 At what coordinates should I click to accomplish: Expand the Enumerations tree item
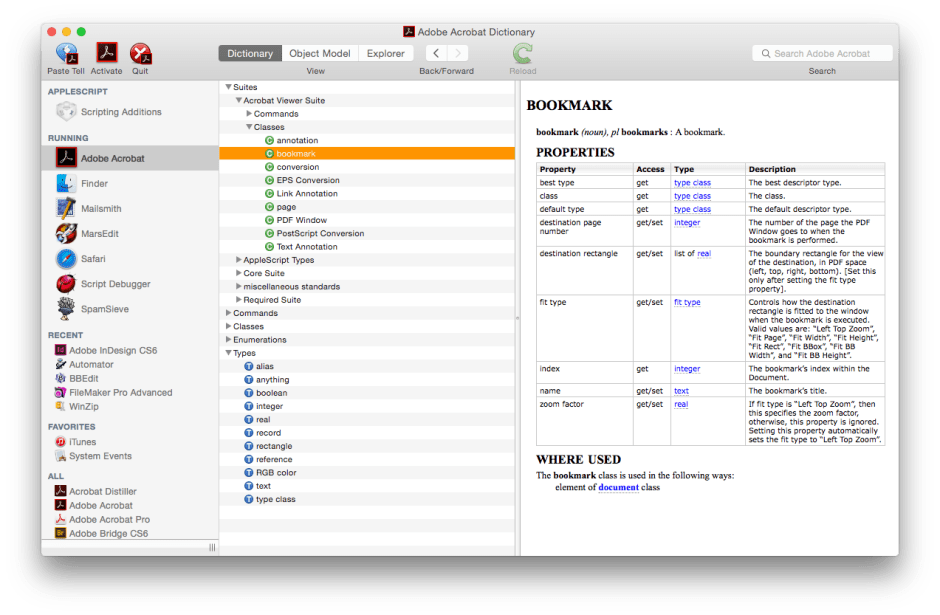[228, 339]
